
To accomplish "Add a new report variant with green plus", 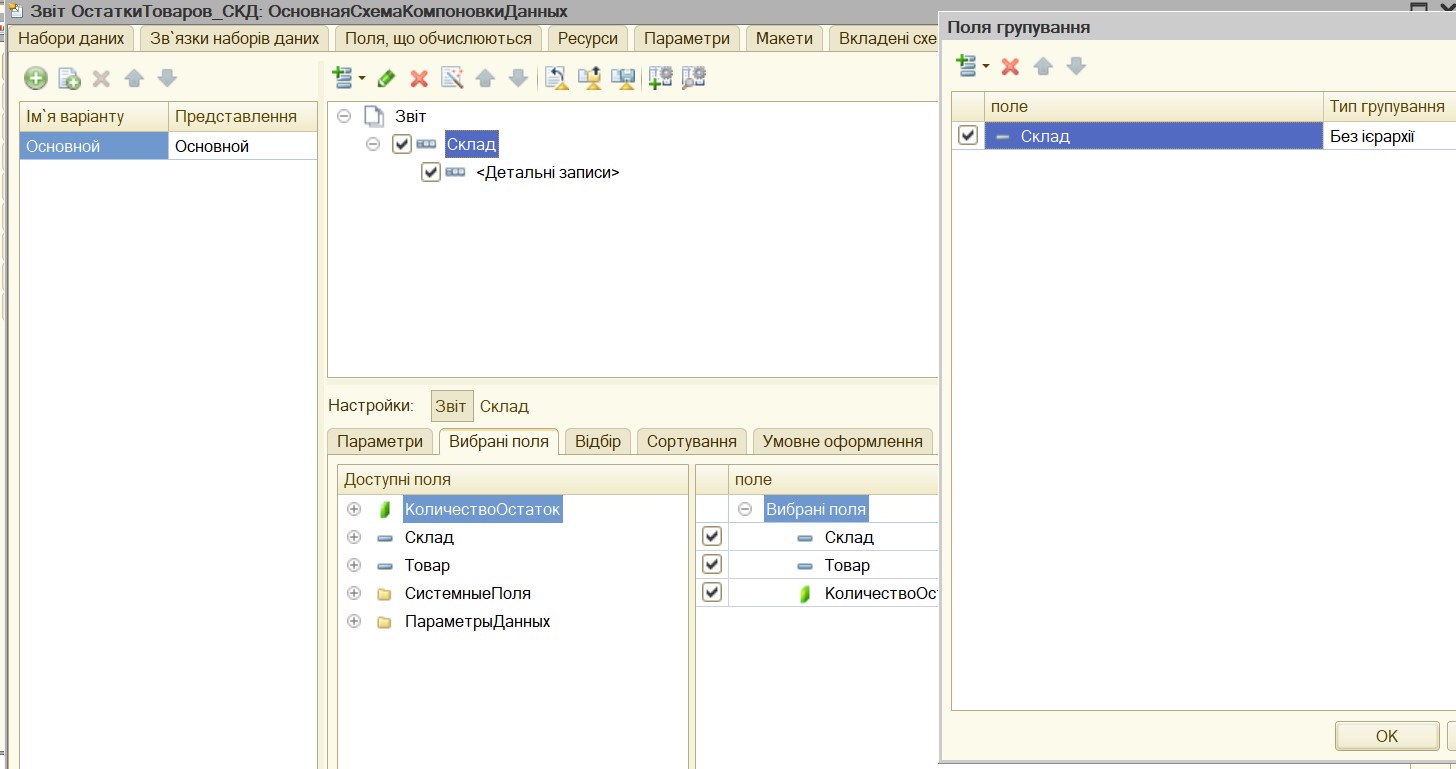I will (x=36, y=78).
